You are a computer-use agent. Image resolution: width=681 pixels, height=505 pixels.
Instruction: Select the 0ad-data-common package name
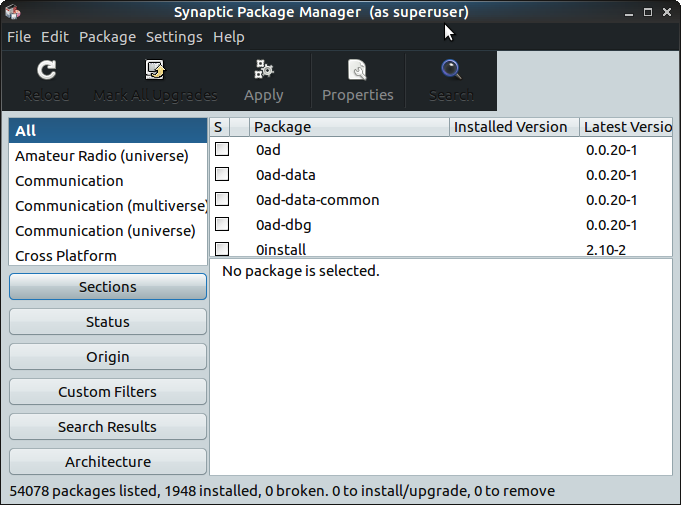[x=317, y=200]
